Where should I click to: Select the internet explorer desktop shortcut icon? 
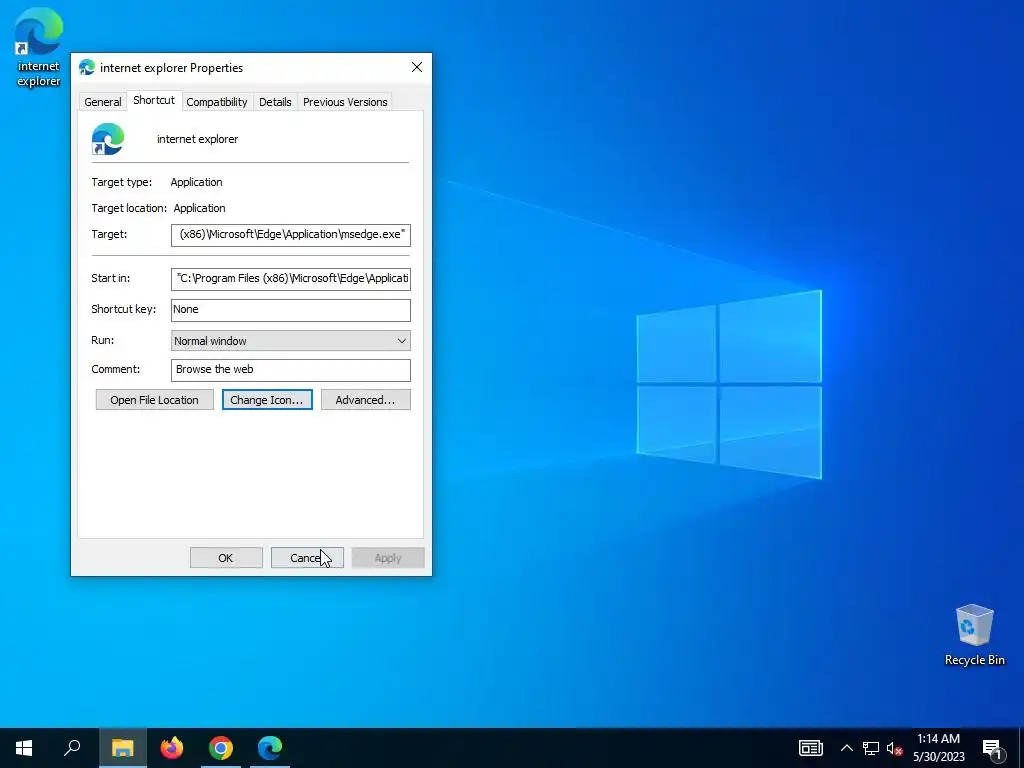pos(39,47)
